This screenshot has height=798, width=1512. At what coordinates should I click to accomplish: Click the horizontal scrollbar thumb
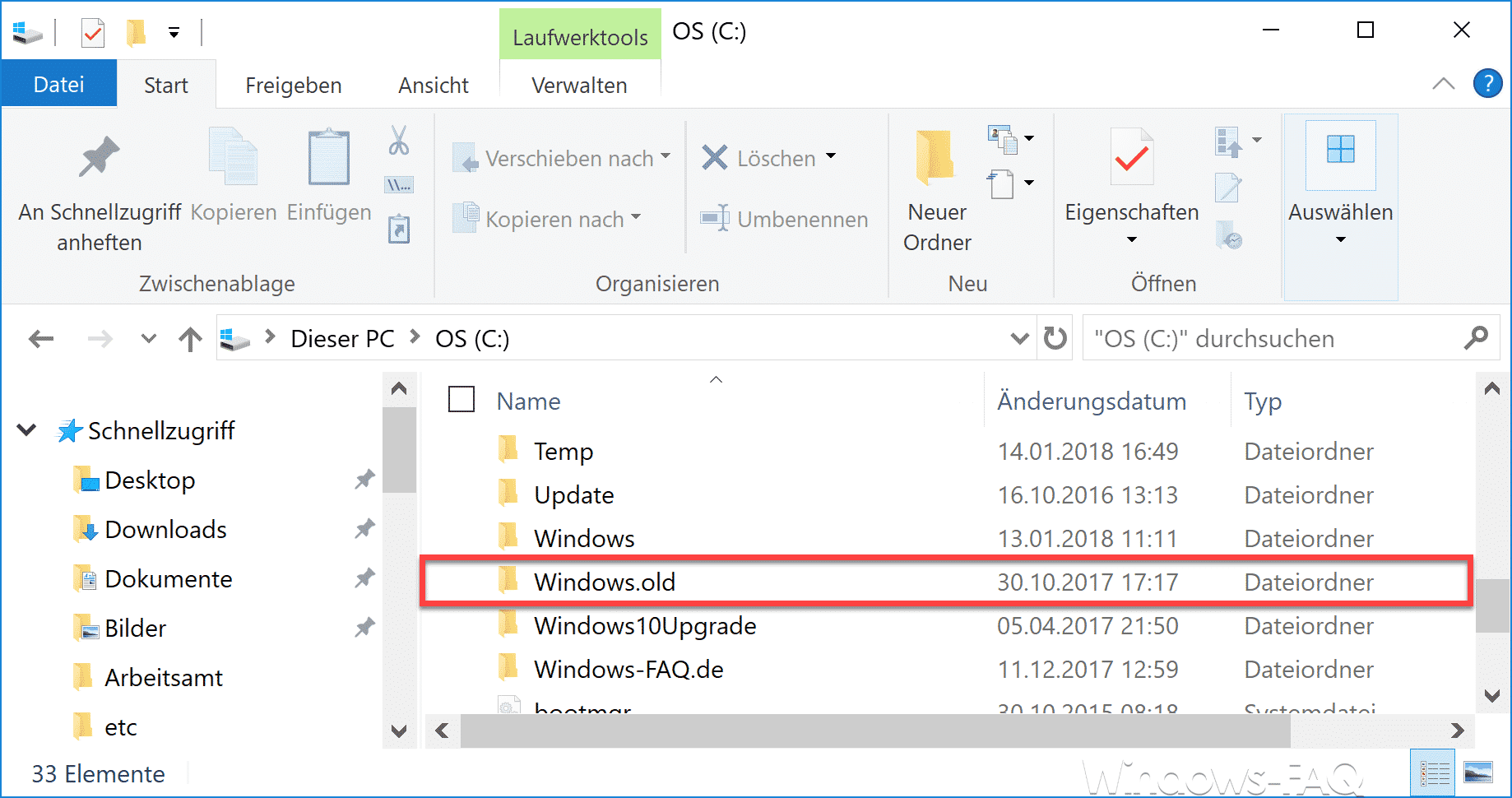[x=875, y=731]
